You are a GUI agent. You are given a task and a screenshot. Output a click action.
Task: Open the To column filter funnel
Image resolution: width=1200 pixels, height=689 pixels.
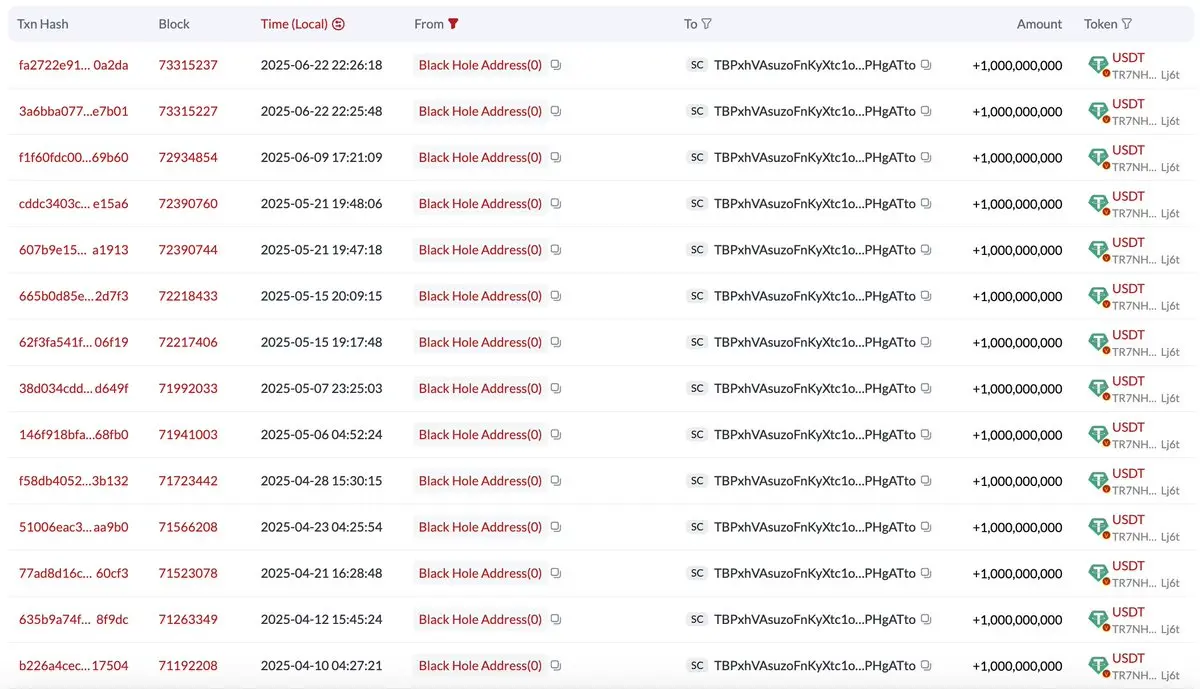pos(707,24)
